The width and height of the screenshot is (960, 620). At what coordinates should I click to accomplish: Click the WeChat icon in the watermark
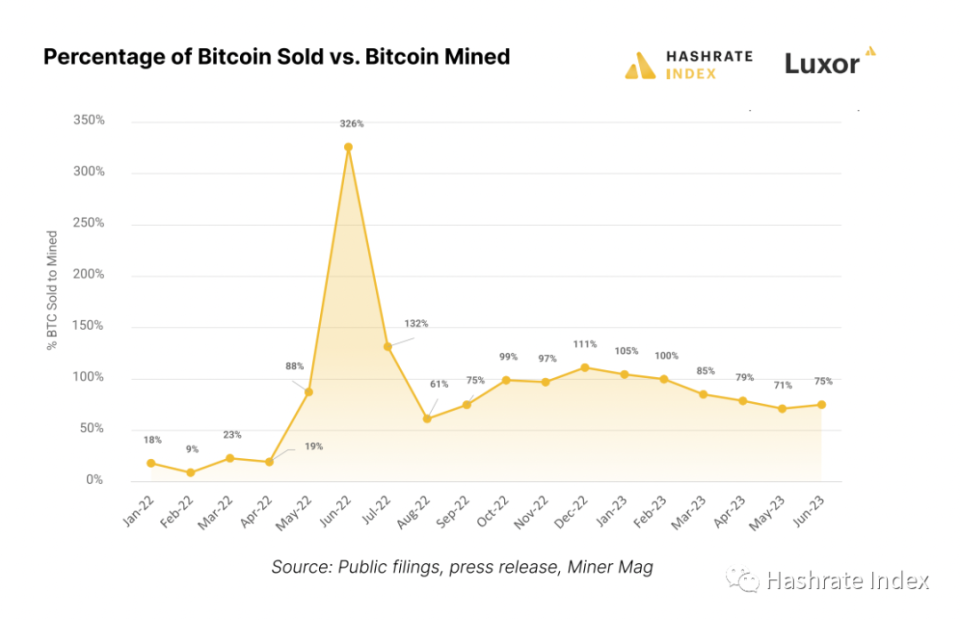[x=742, y=579]
